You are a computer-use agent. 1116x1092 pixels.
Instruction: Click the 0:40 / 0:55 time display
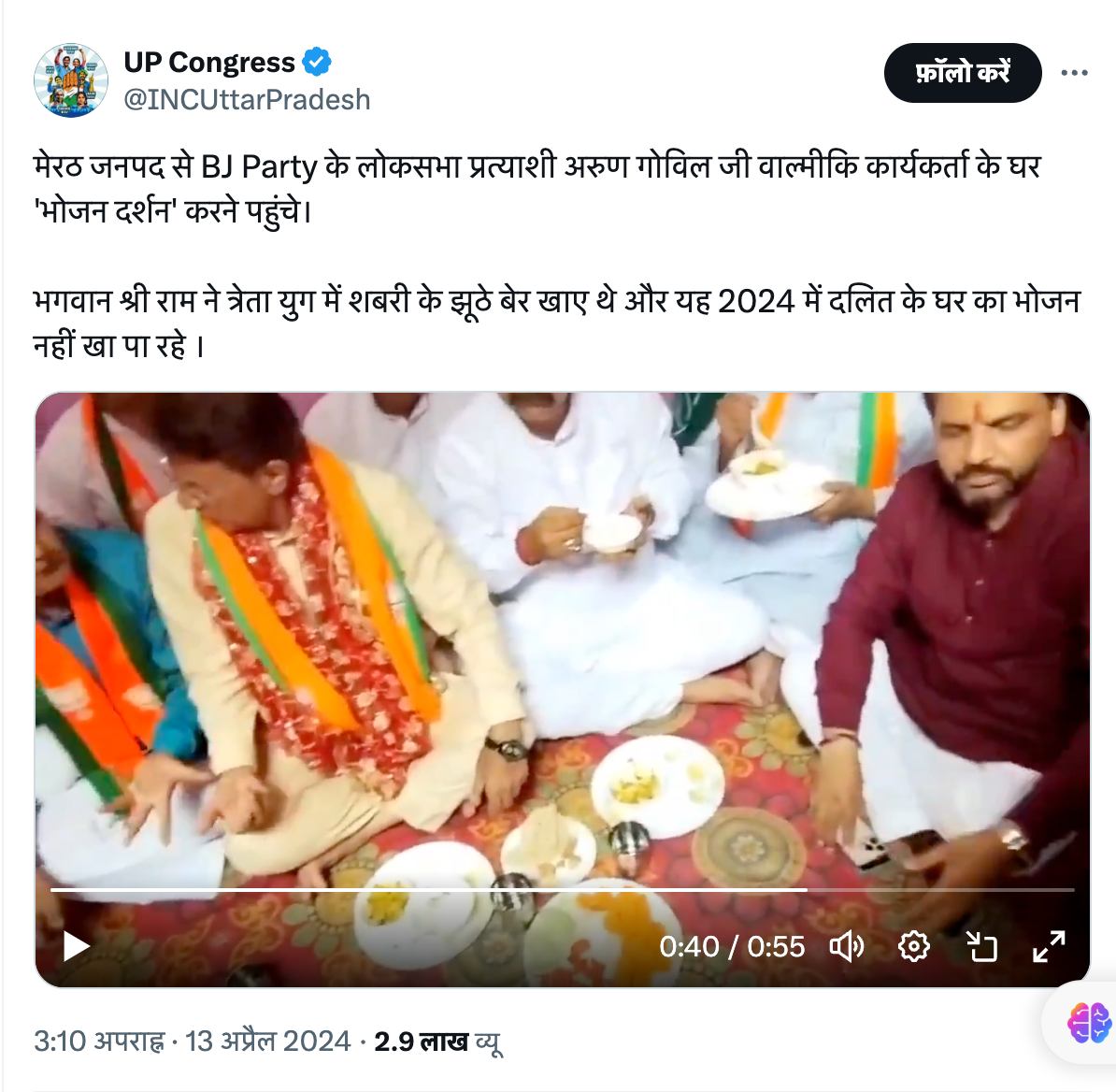(x=733, y=947)
